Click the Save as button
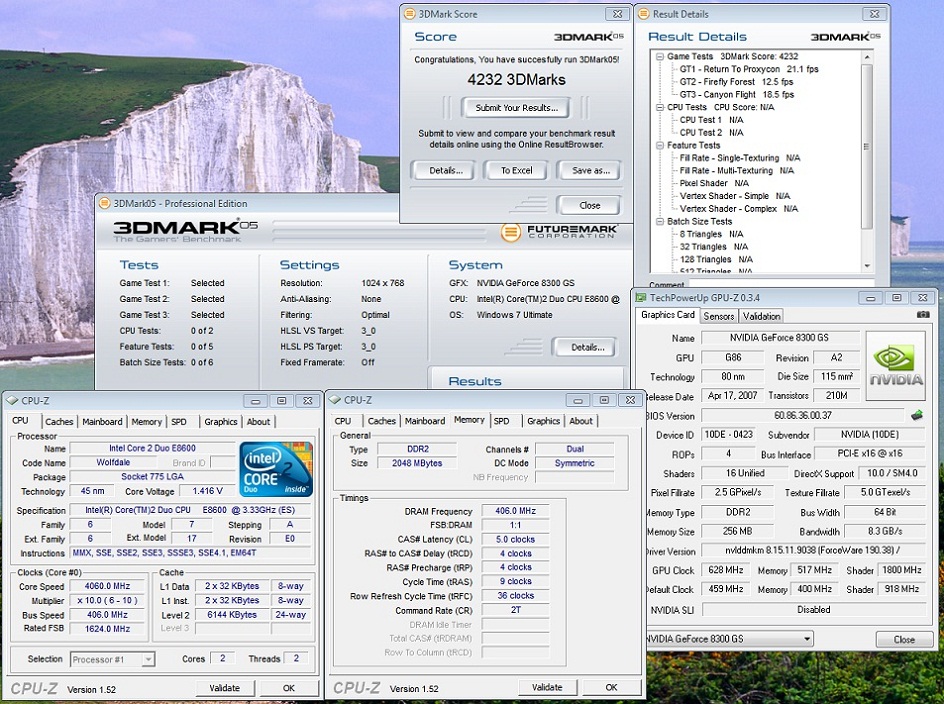This screenshot has width=944, height=704. pos(590,170)
